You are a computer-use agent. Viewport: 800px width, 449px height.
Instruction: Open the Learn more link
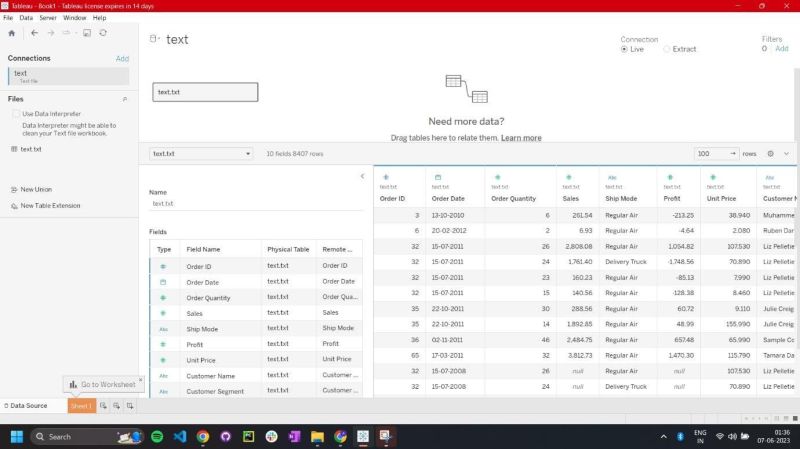(x=521, y=138)
